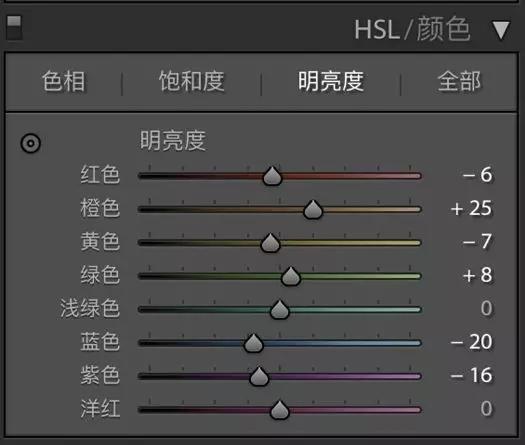
Task: Click the 蓝色 luminance slider handle
Action: [x=253, y=343]
